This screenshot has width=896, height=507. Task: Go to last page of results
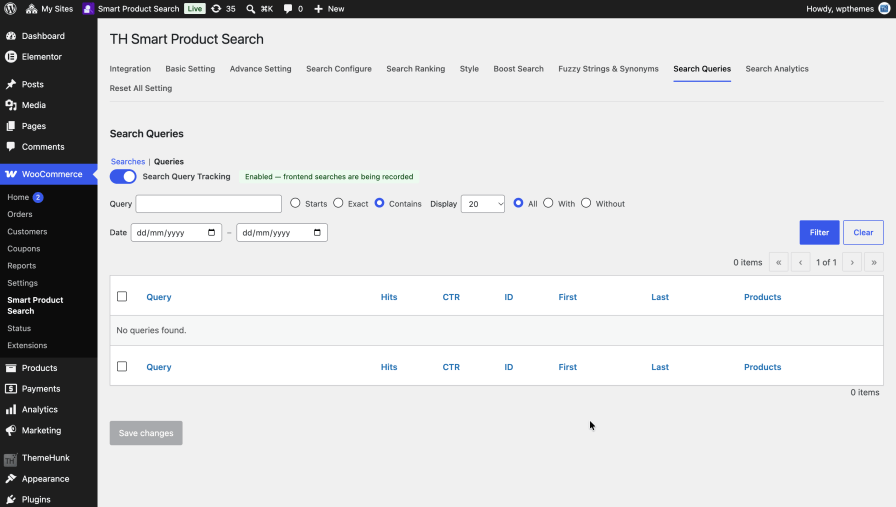tap(874, 262)
